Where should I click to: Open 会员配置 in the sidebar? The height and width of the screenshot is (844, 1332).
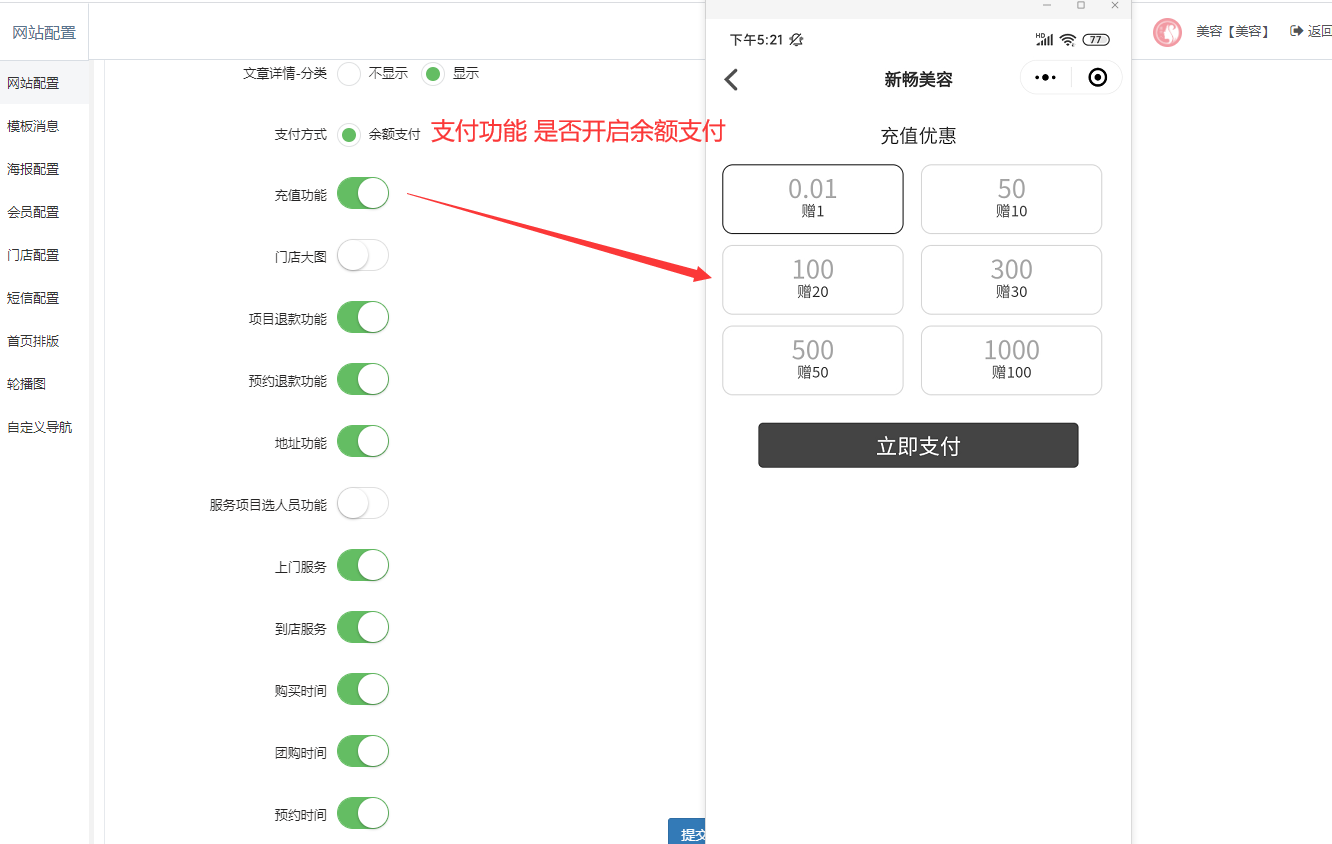[x=44, y=212]
